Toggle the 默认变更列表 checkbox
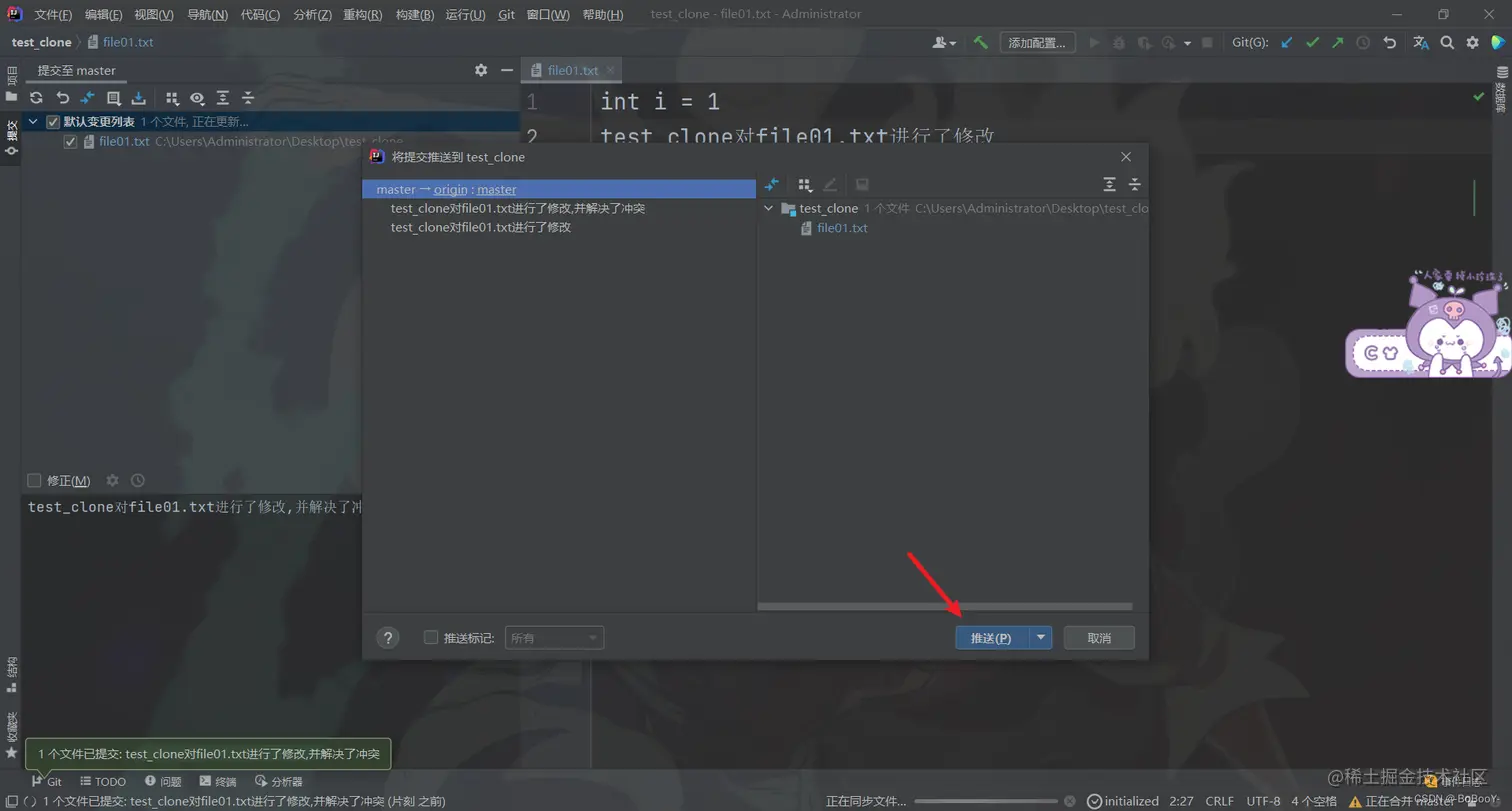1512x811 pixels. point(53,122)
